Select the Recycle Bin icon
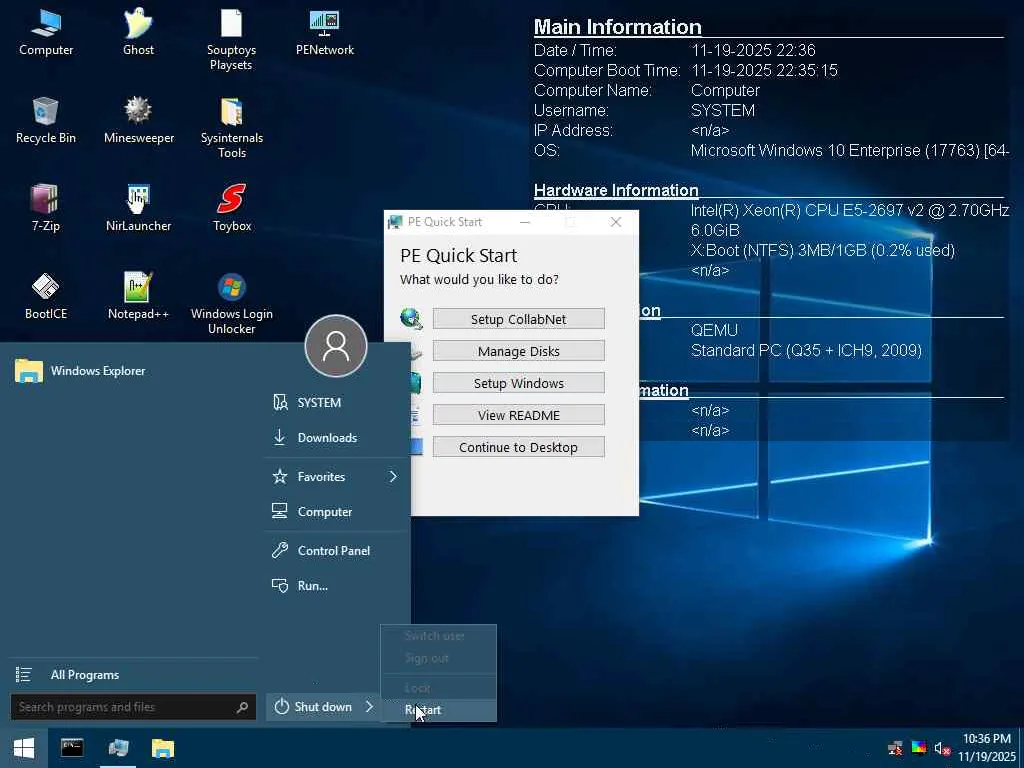Screen dimensions: 1024x768 coord(46,120)
